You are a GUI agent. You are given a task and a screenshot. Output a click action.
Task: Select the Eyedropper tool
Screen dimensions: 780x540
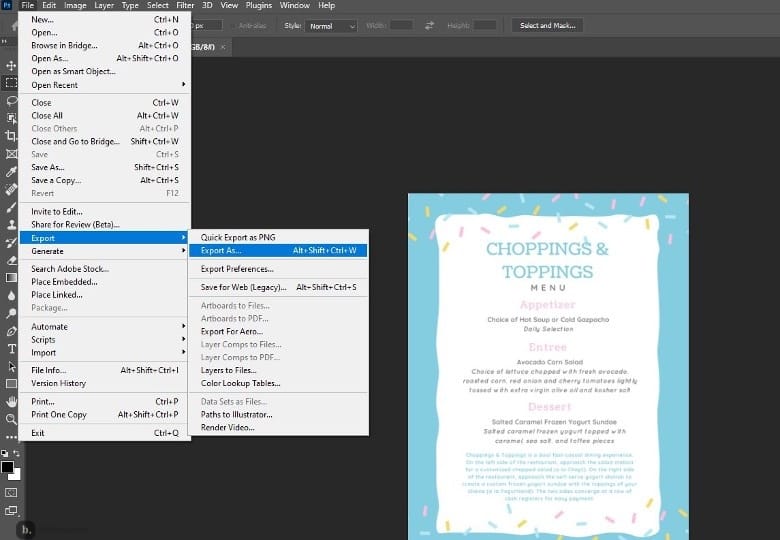(11, 171)
